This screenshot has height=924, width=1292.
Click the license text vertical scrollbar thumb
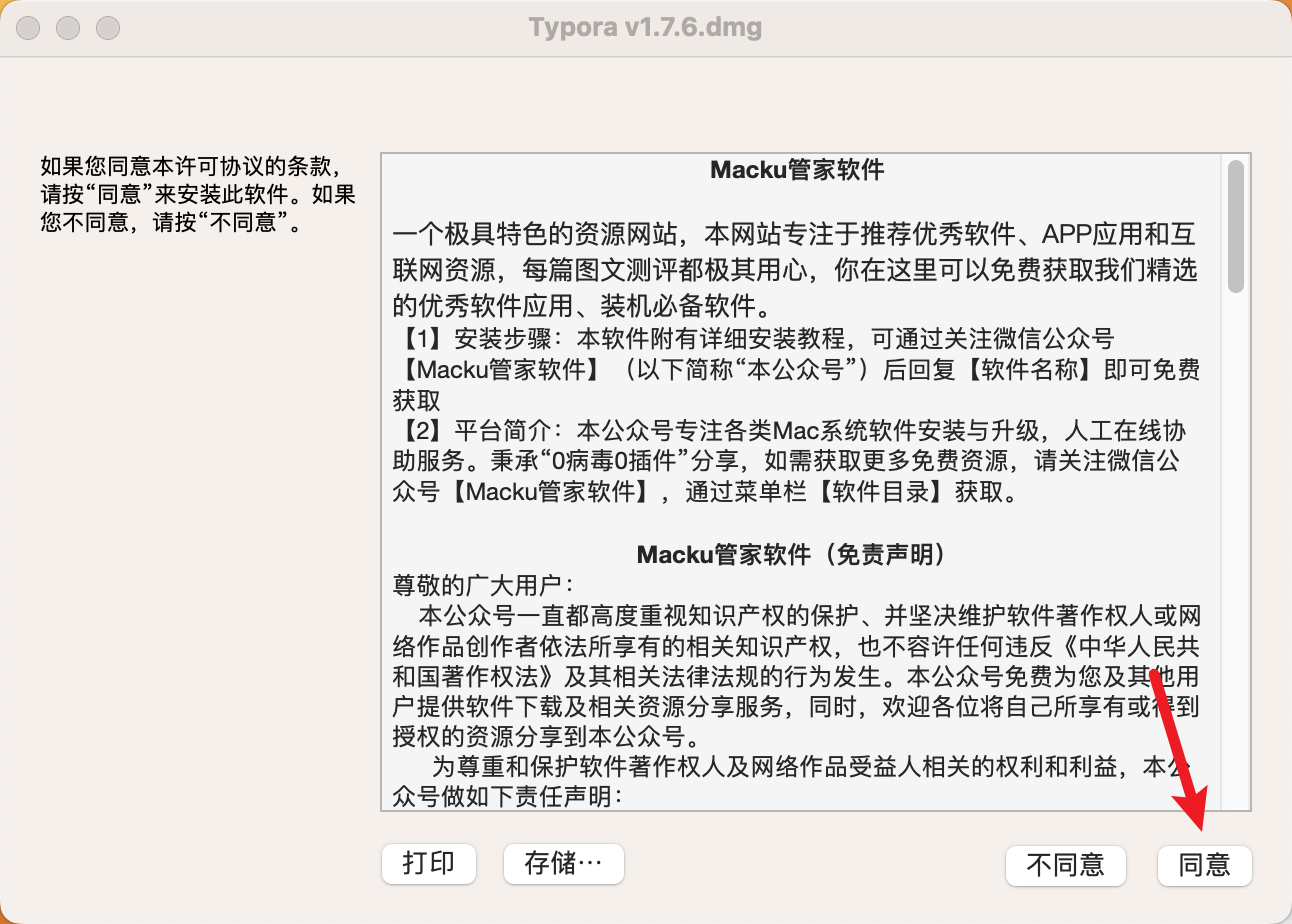(1236, 226)
